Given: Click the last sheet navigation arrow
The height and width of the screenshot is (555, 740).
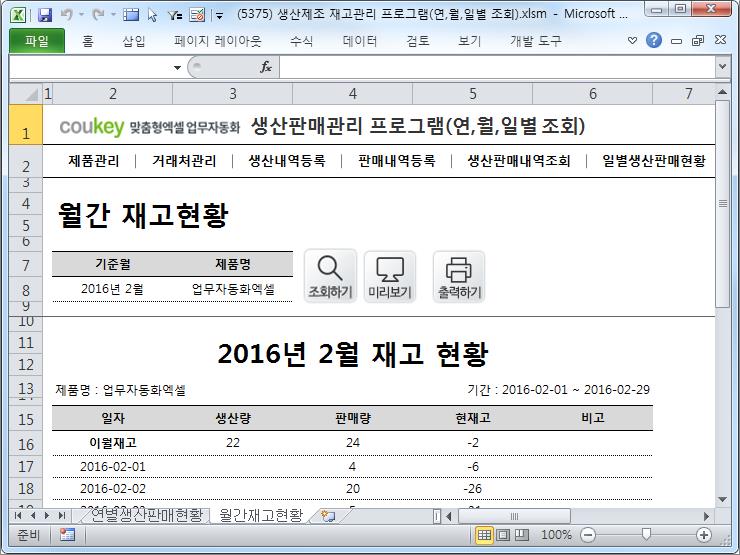Looking at the screenshot, I should click(62, 515).
